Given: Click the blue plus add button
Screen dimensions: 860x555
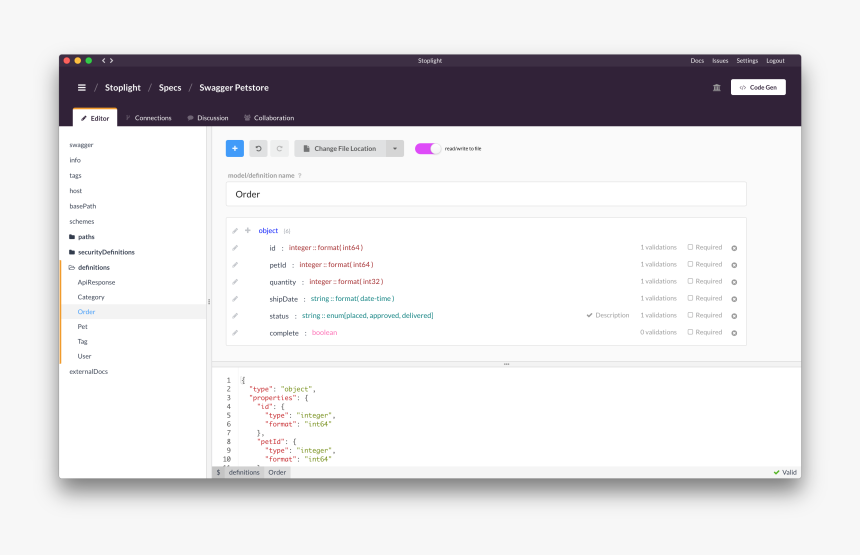Looking at the screenshot, I should [235, 149].
